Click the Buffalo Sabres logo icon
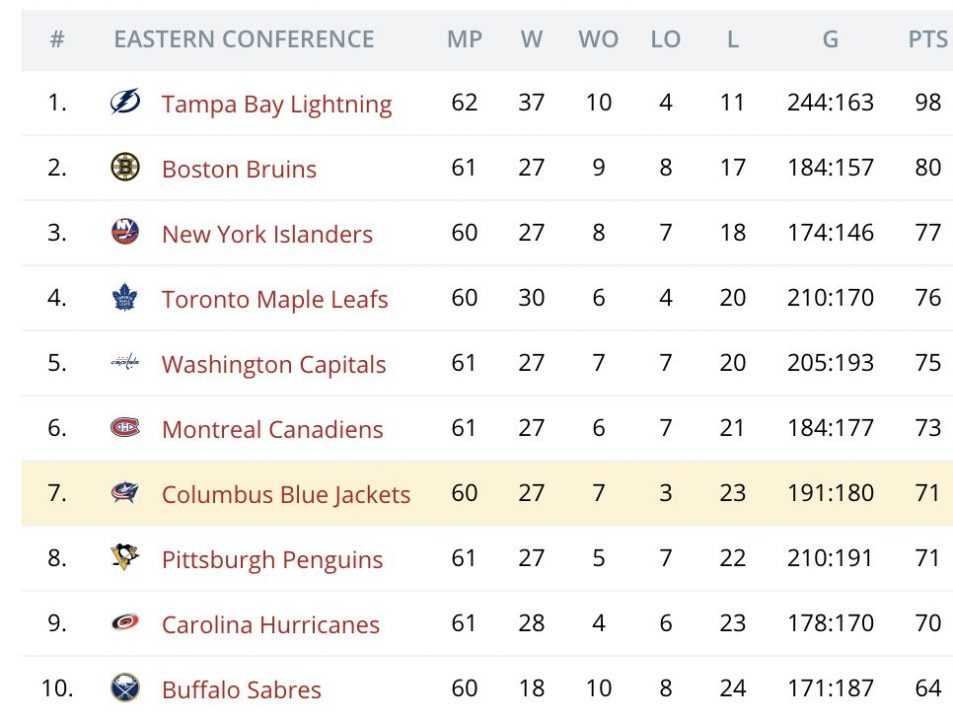 tap(125, 688)
